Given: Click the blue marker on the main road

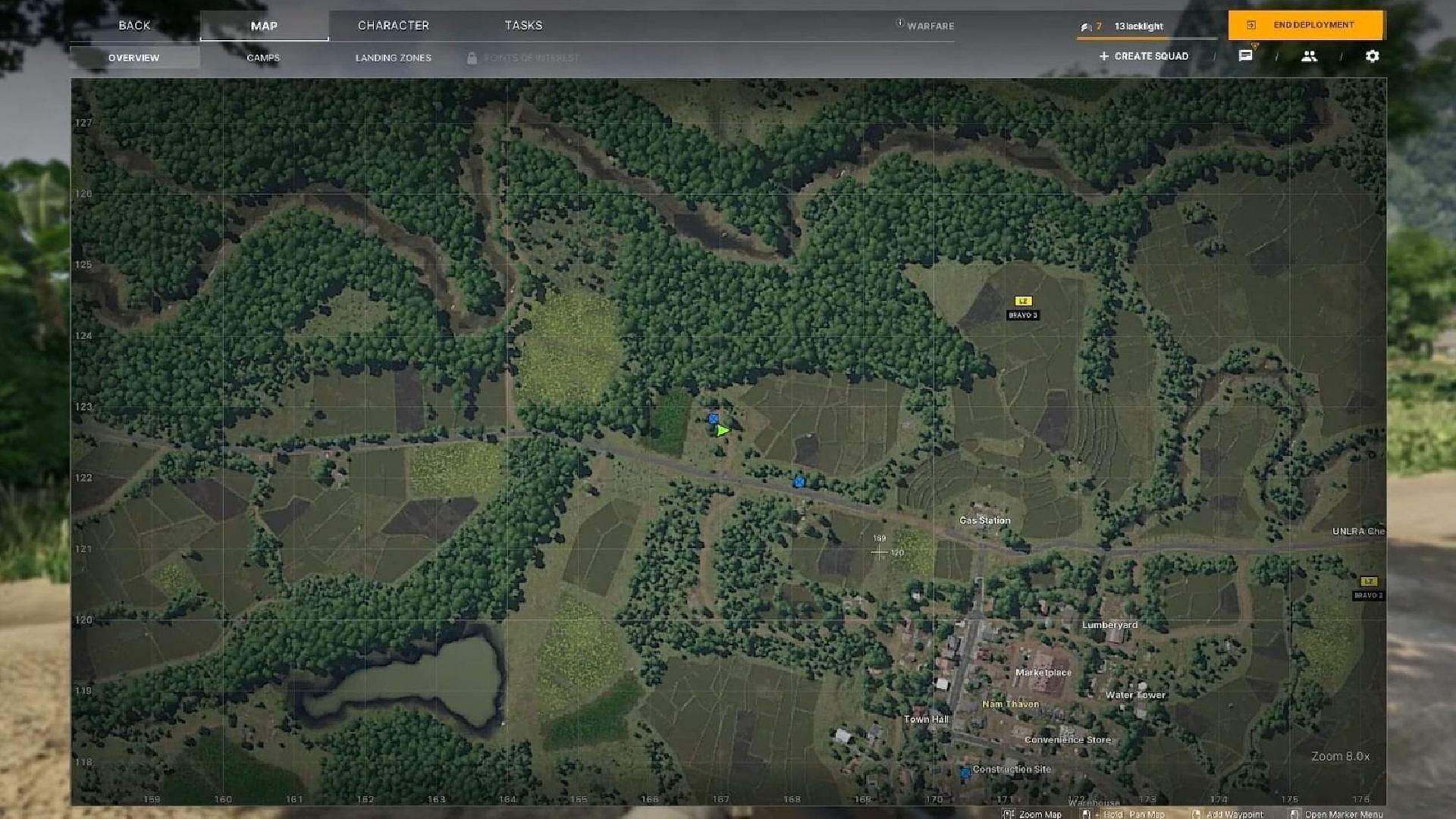Looking at the screenshot, I should click(799, 482).
